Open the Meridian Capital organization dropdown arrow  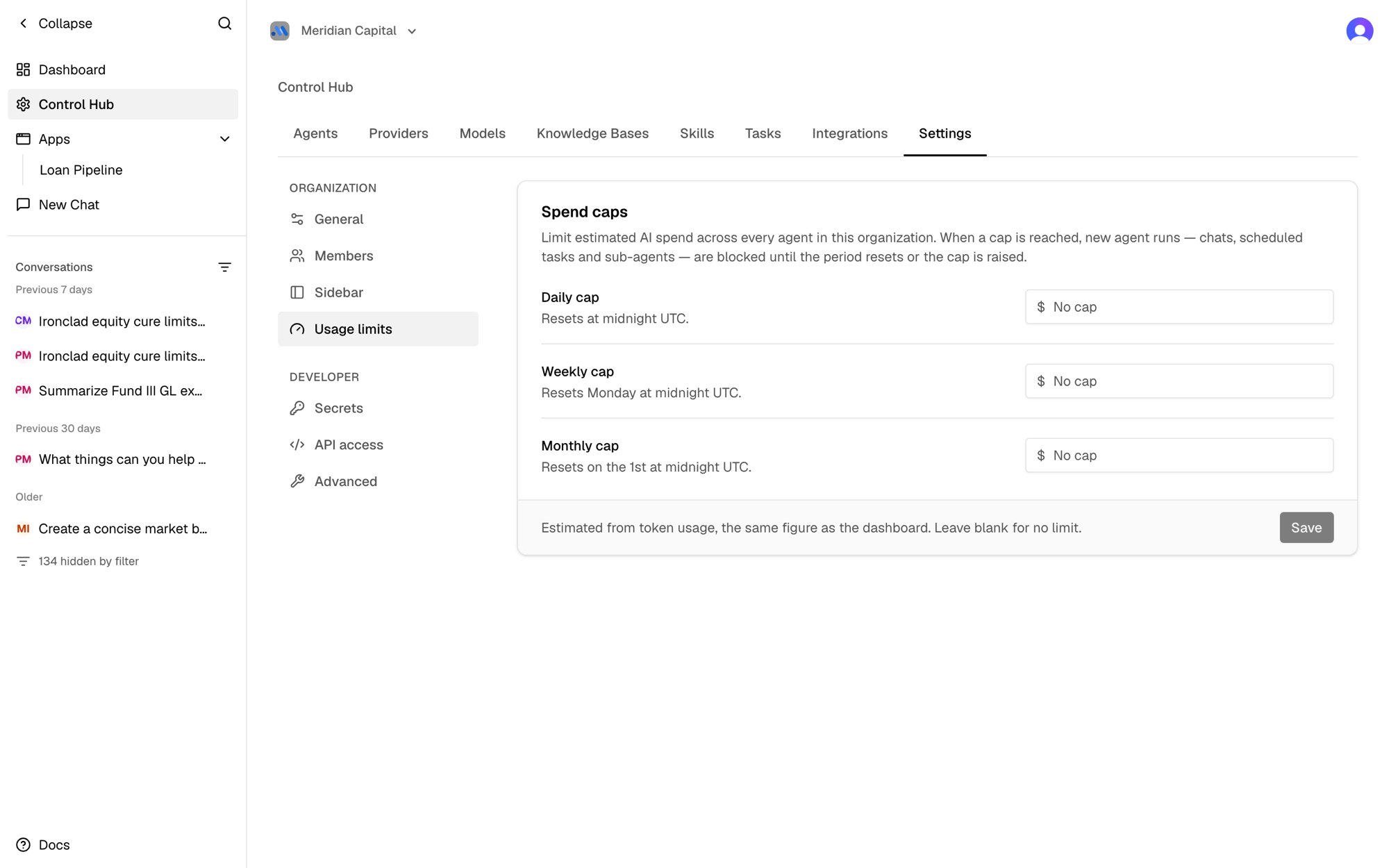(x=412, y=31)
